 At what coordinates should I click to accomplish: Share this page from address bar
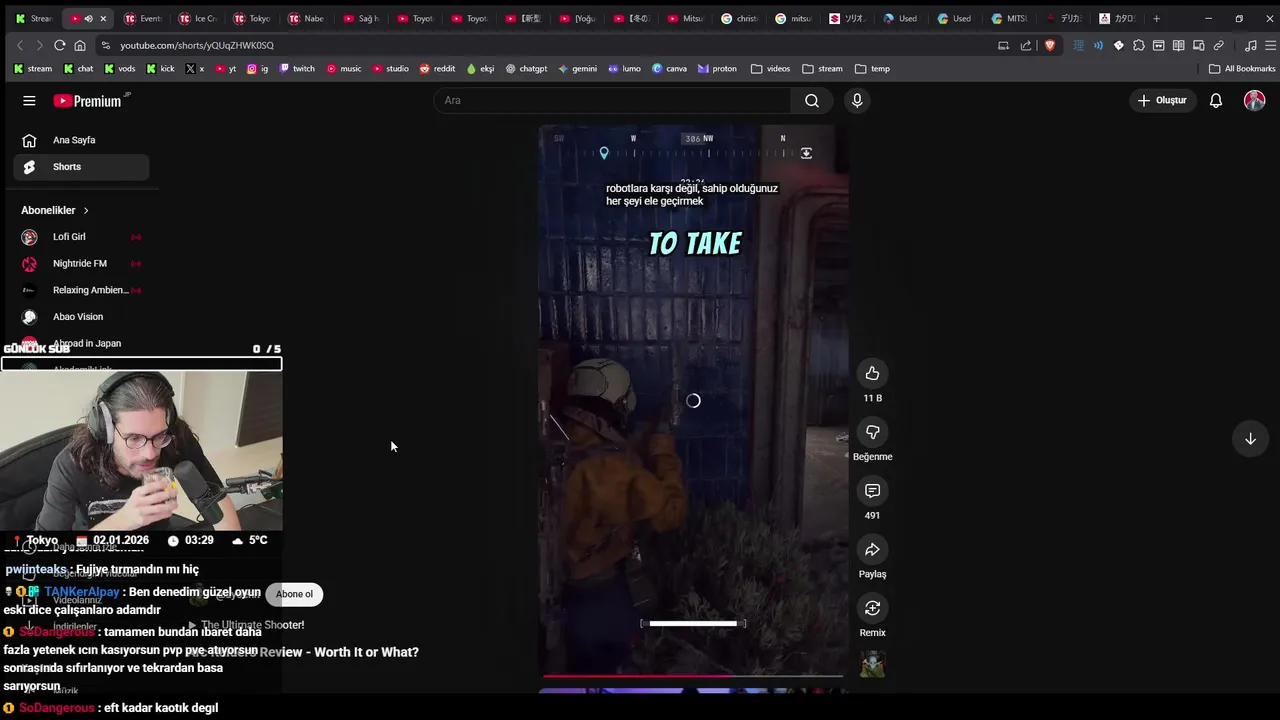point(1025,45)
